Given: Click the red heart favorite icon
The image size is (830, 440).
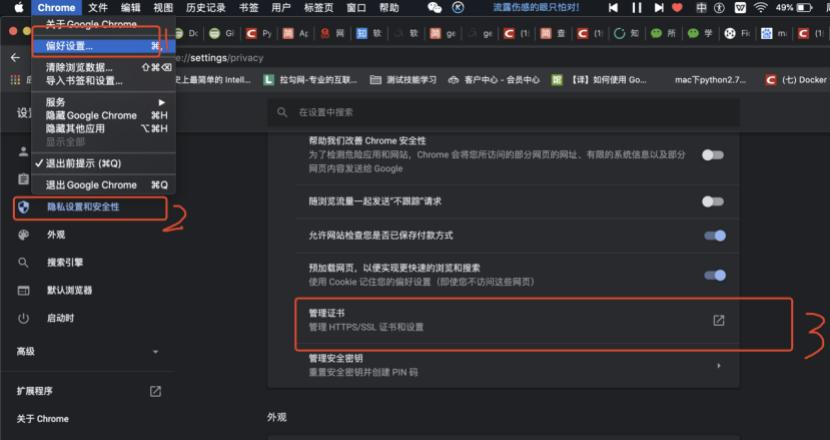Looking at the screenshot, I should [677, 7].
